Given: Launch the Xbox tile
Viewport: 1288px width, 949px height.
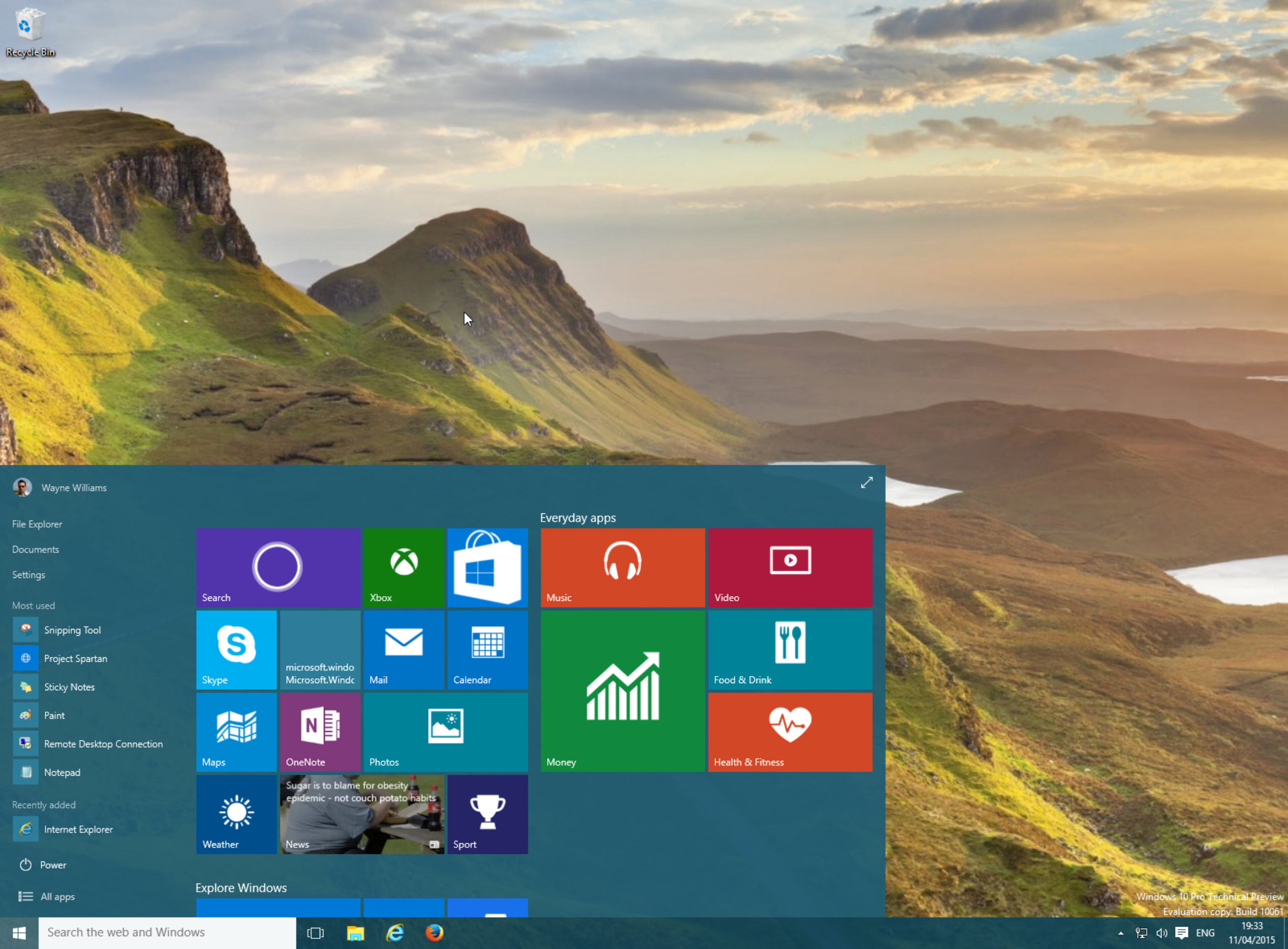Looking at the screenshot, I should (x=404, y=568).
